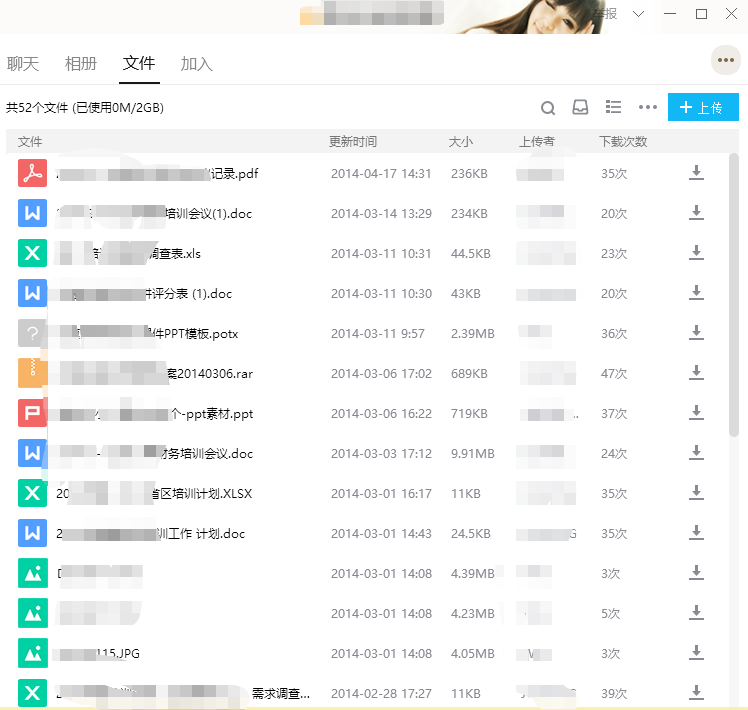The width and height of the screenshot is (748, 710).
Task: Click image icon of 115.JPG
Action: 32,653
